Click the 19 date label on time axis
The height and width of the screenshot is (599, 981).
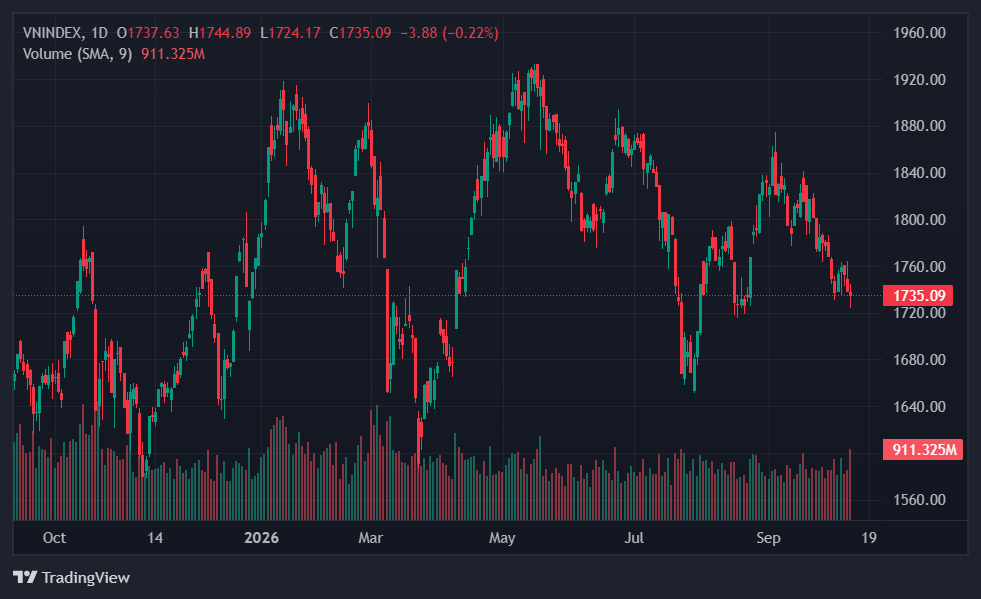tap(869, 538)
